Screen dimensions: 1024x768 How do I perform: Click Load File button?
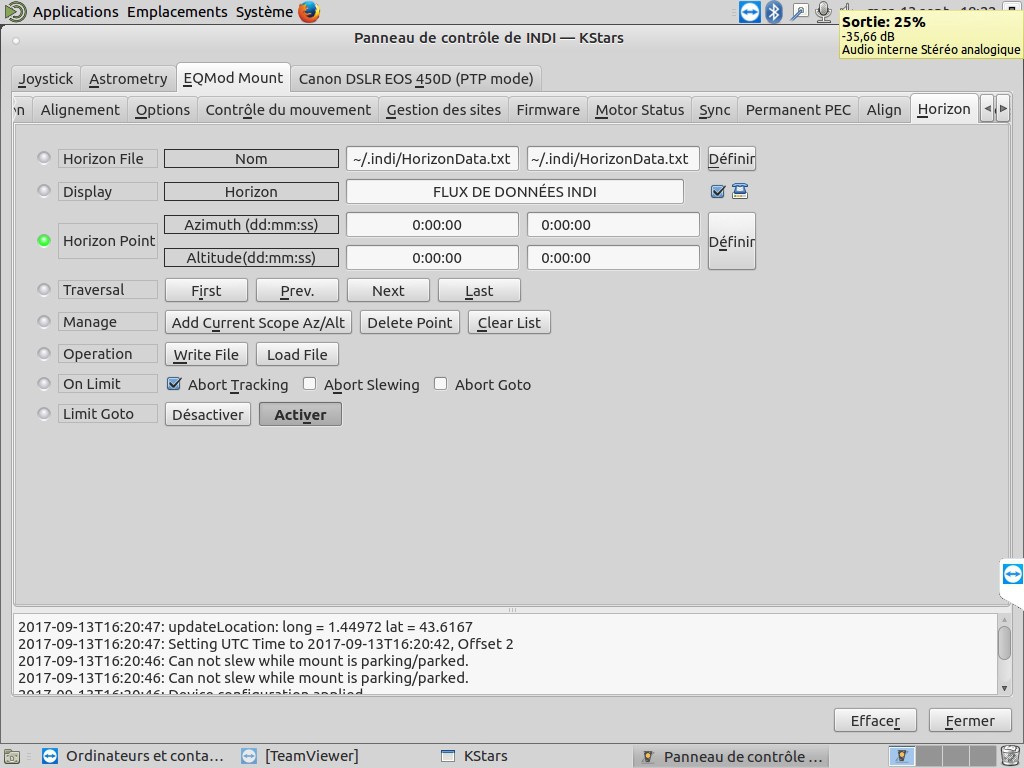297,355
